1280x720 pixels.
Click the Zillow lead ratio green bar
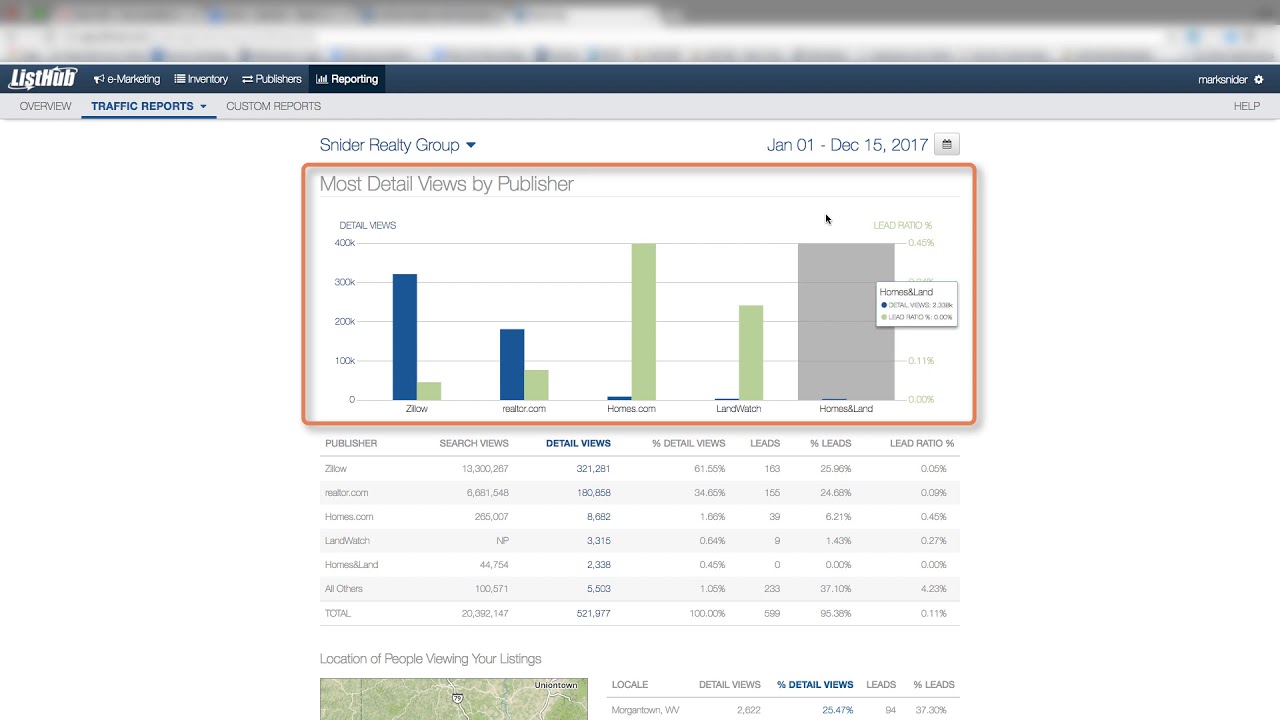429,391
